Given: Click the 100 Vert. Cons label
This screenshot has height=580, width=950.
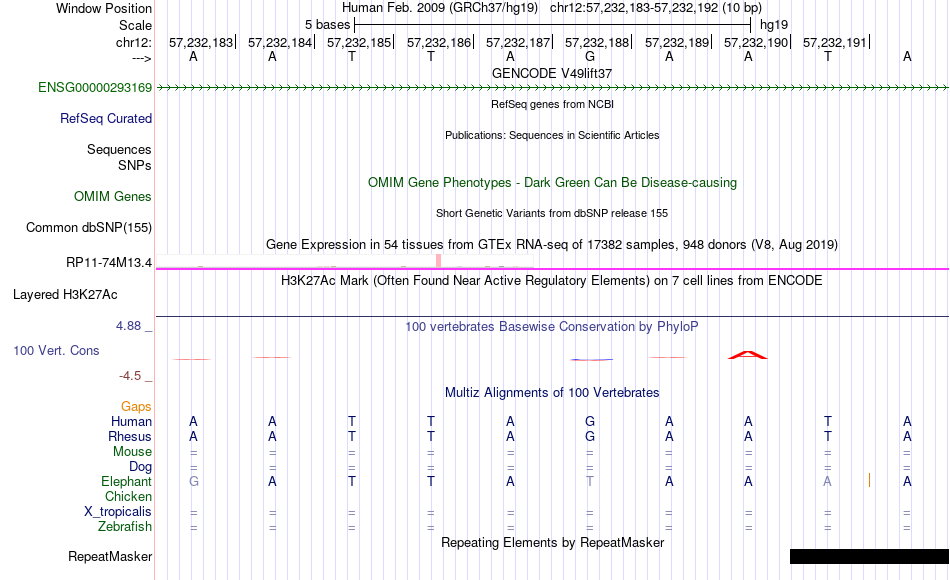Looking at the screenshot, I should [56, 351].
